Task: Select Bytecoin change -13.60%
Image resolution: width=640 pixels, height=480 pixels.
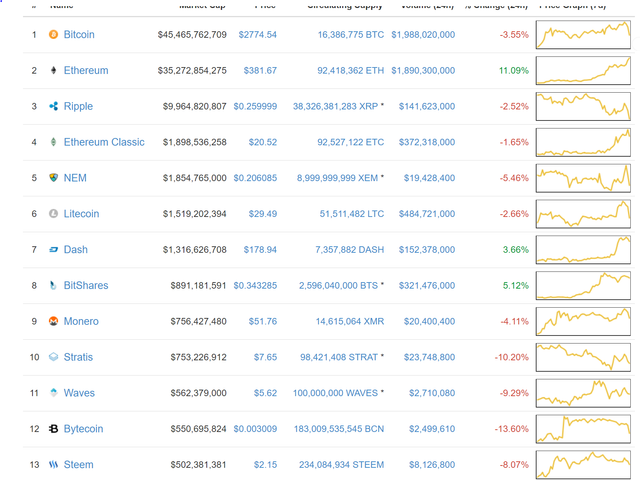Action: 512,429
